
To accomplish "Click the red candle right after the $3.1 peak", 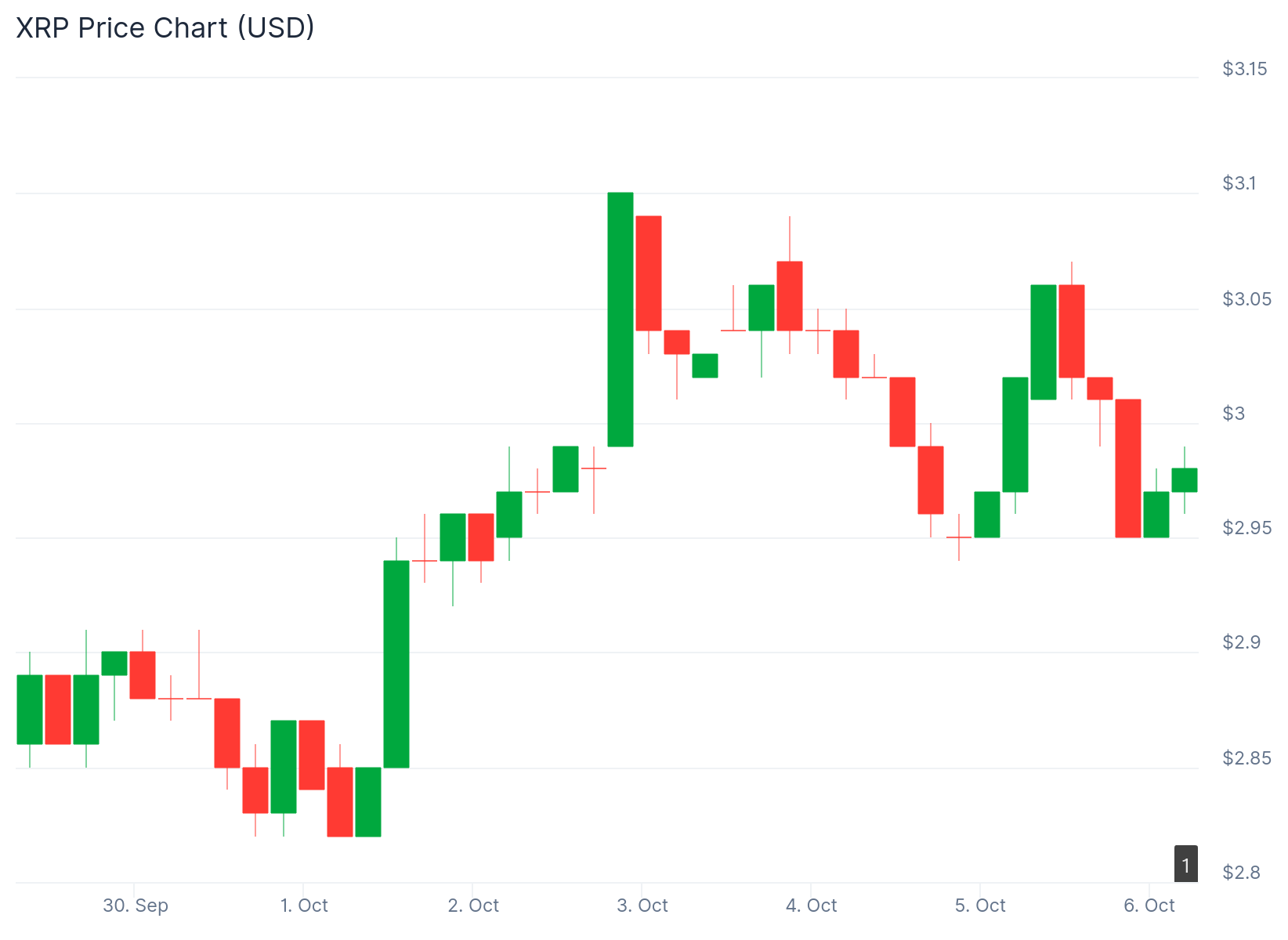I will 649,273.
